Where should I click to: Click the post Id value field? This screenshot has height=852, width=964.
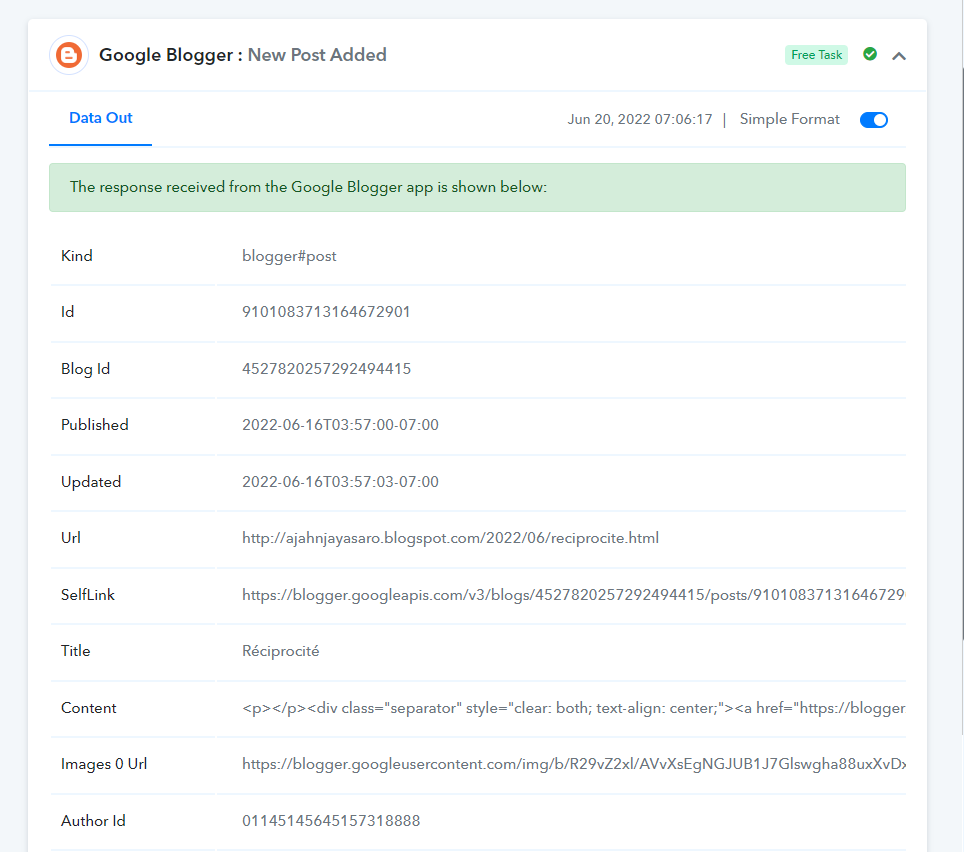pos(326,312)
